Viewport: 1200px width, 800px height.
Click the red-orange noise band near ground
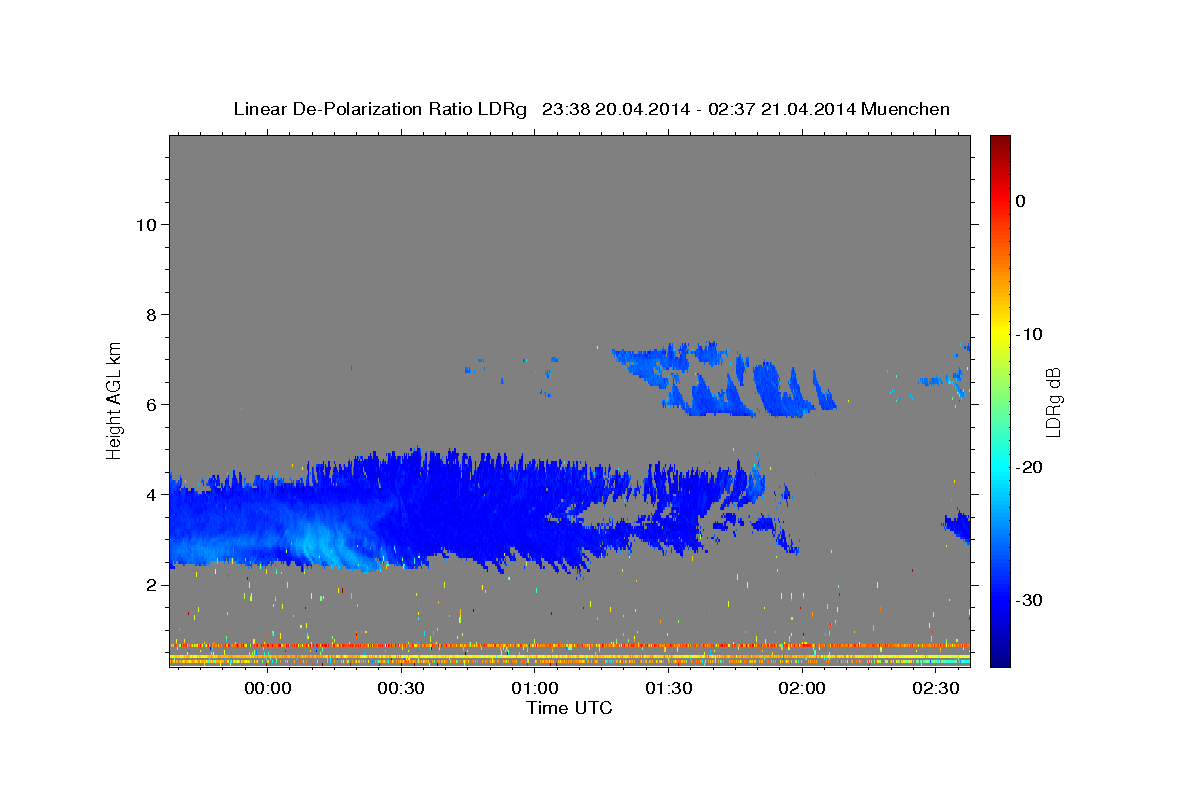(570, 646)
